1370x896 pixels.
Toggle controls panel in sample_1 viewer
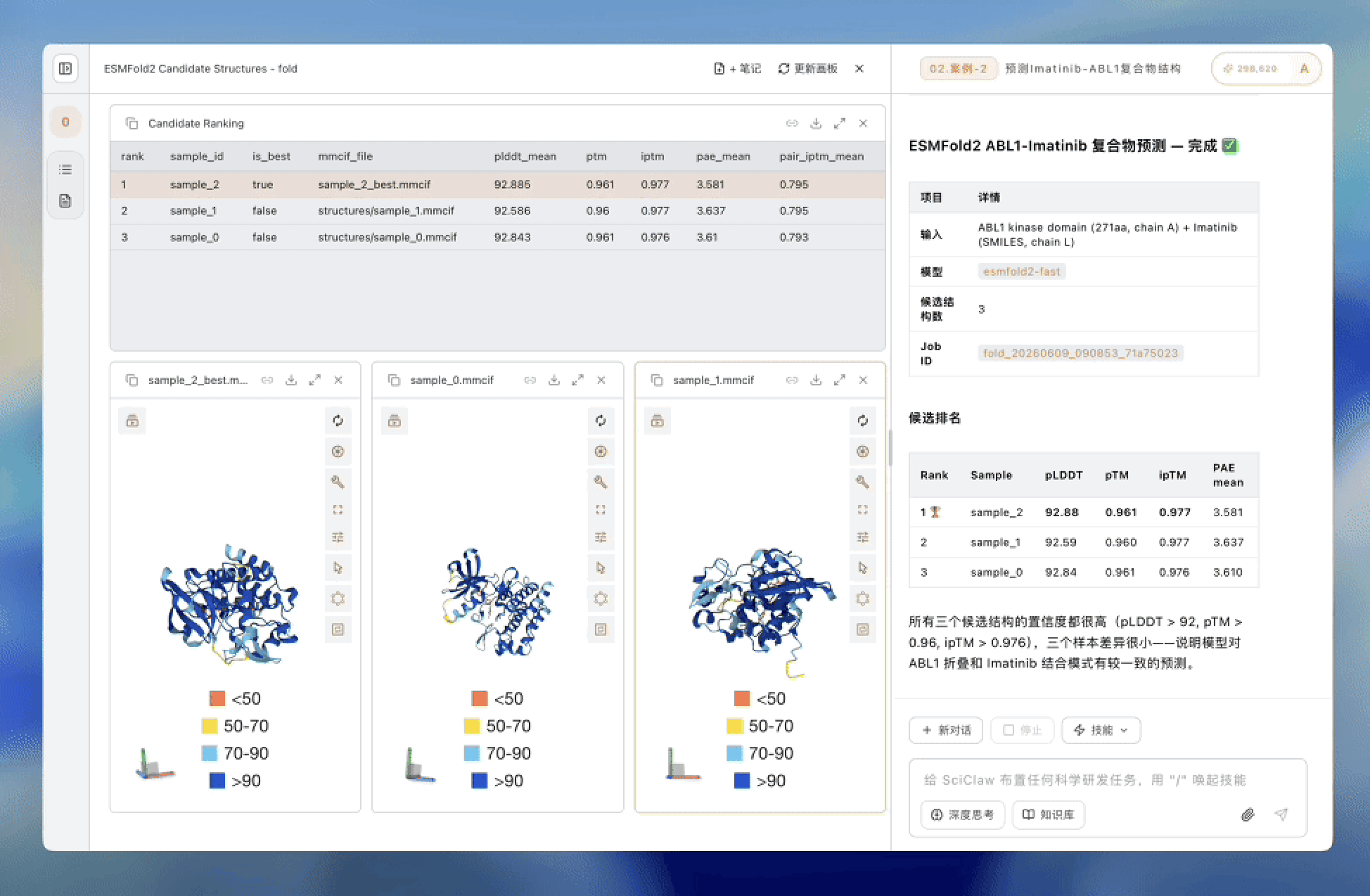863,537
